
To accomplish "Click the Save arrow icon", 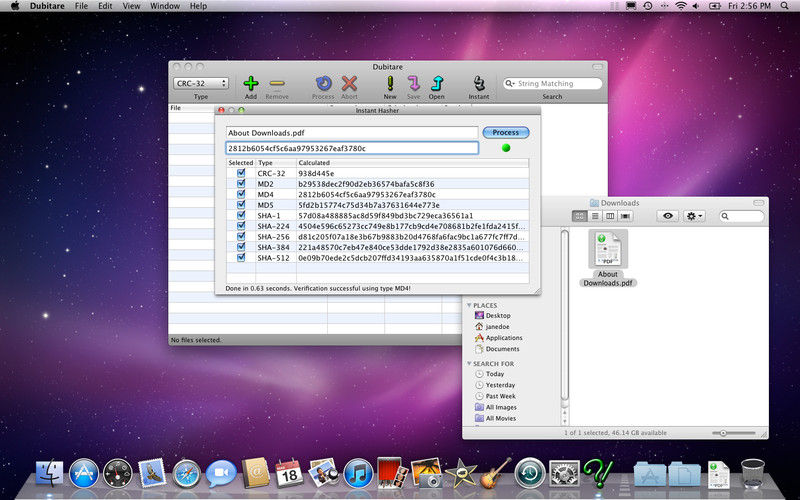I will coord(414,83).
